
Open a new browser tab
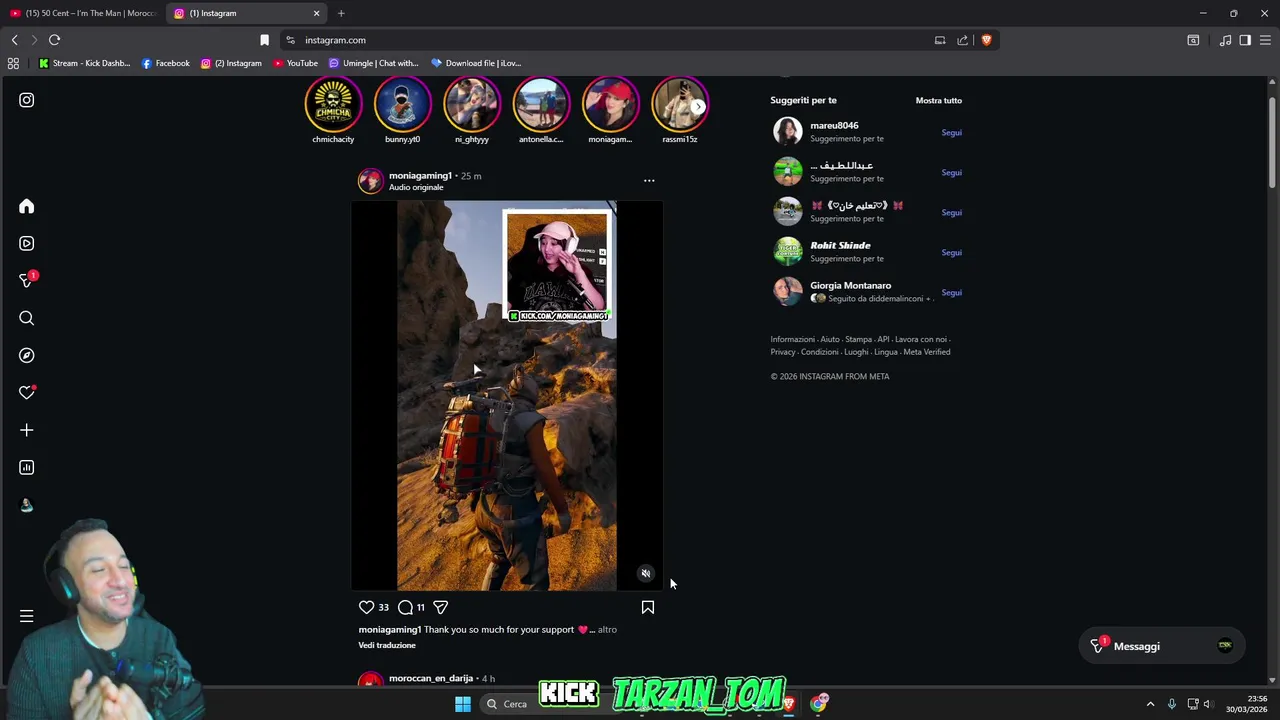click(x=341, y=13)
